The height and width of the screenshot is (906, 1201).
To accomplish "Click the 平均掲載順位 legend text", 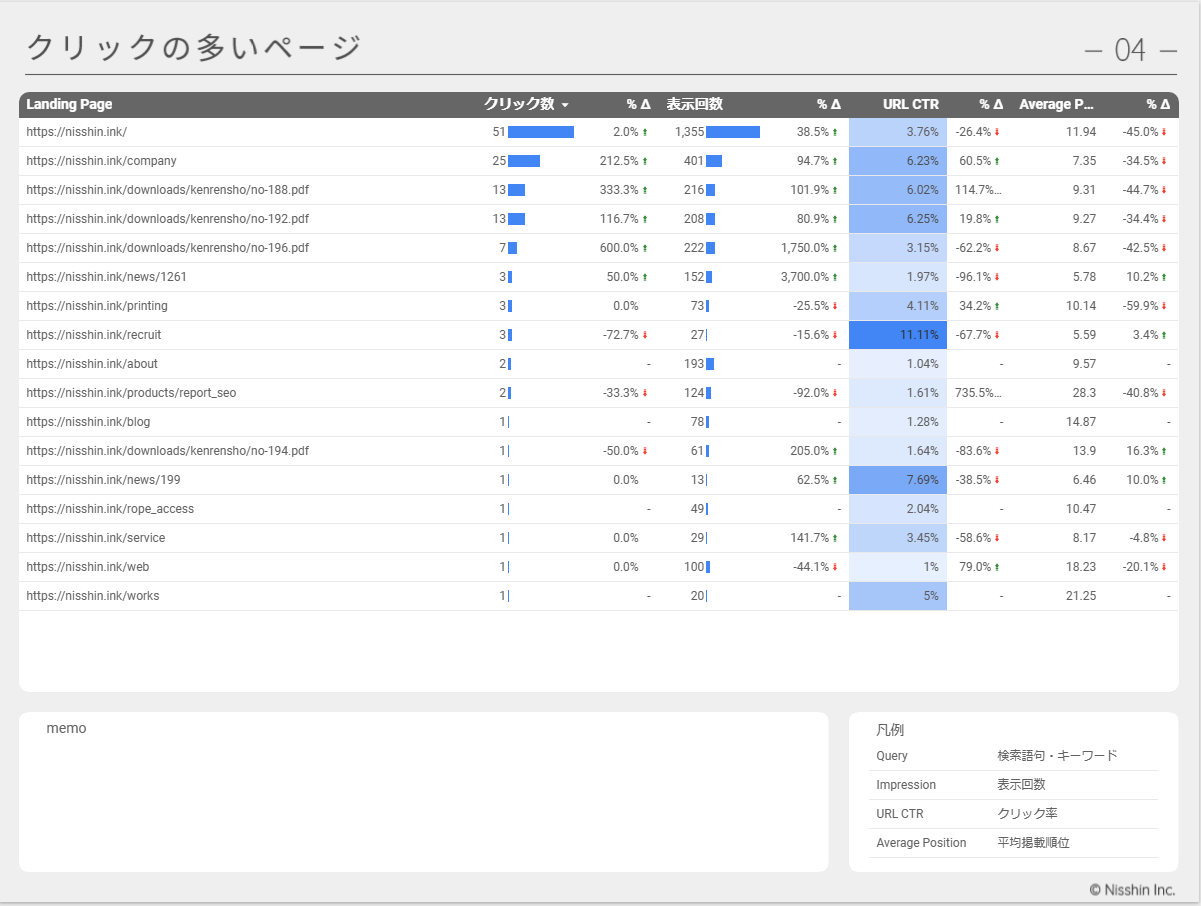I will (1033, 843).
